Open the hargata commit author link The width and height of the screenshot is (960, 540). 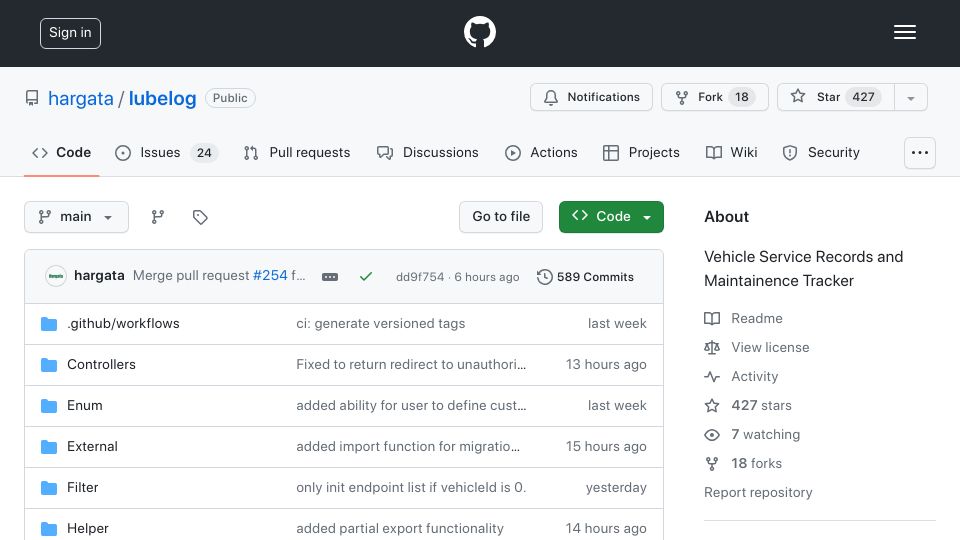99,276
